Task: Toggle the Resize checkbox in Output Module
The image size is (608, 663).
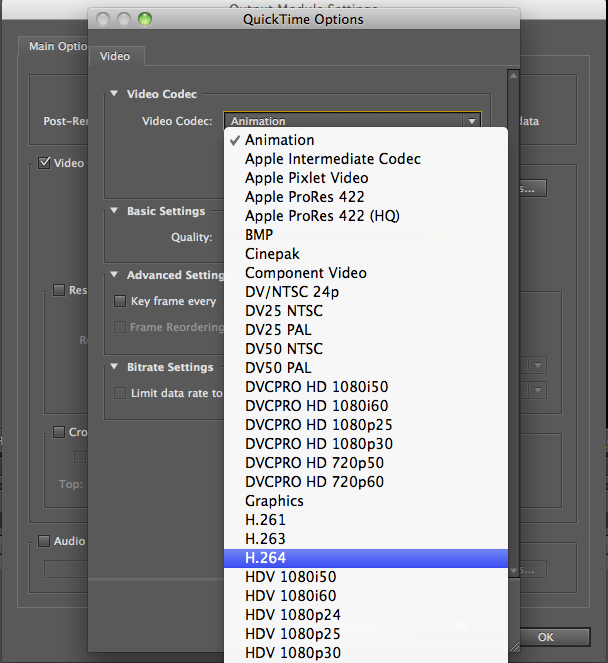Action: 59,290
